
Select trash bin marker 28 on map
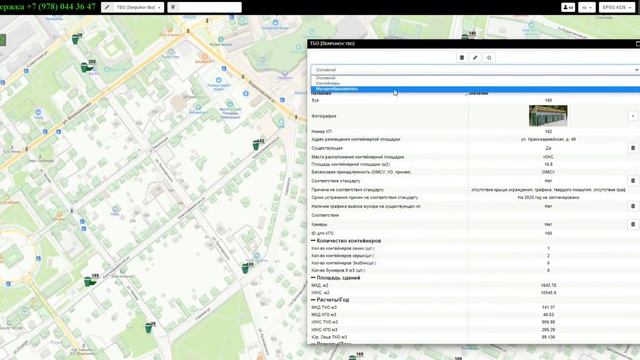(x=149, y=327)
